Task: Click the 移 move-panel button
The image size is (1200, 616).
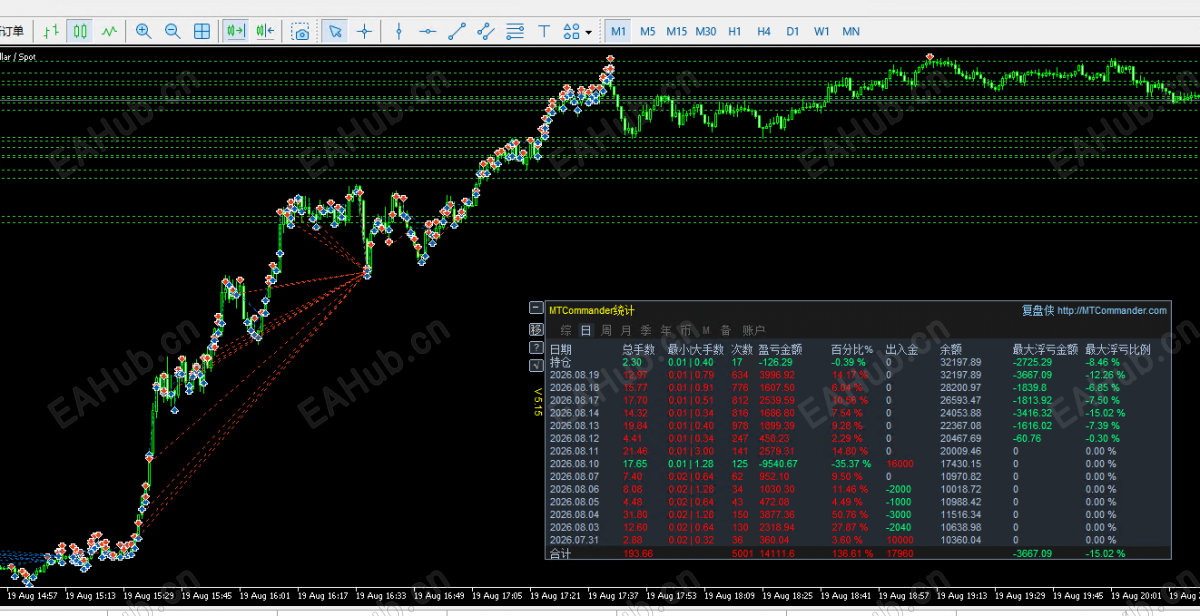Action: click(537, 329)
